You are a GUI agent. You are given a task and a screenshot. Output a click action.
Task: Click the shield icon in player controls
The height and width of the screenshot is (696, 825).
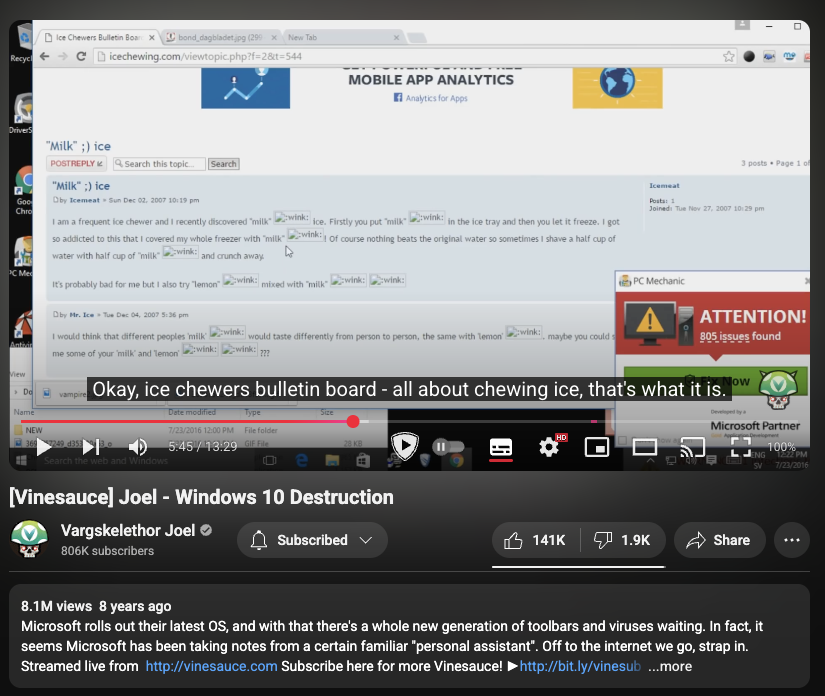point(404,446)
